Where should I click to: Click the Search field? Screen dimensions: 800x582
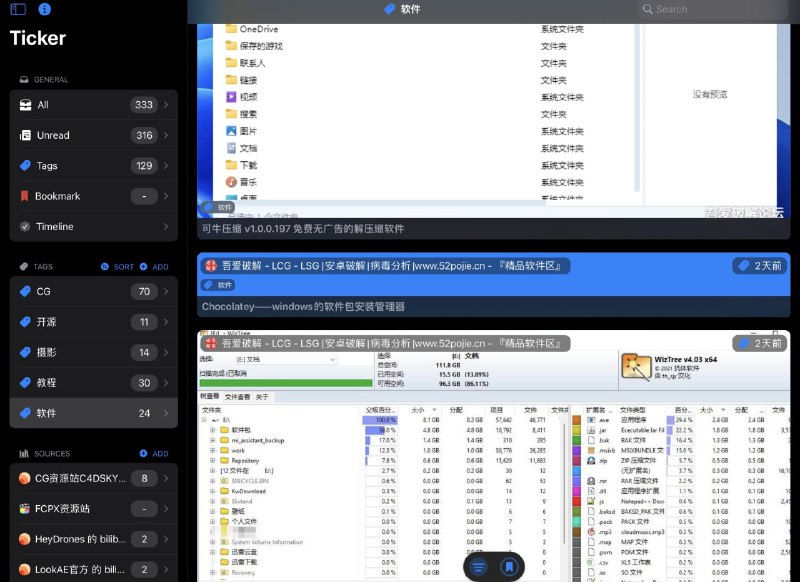712,9
